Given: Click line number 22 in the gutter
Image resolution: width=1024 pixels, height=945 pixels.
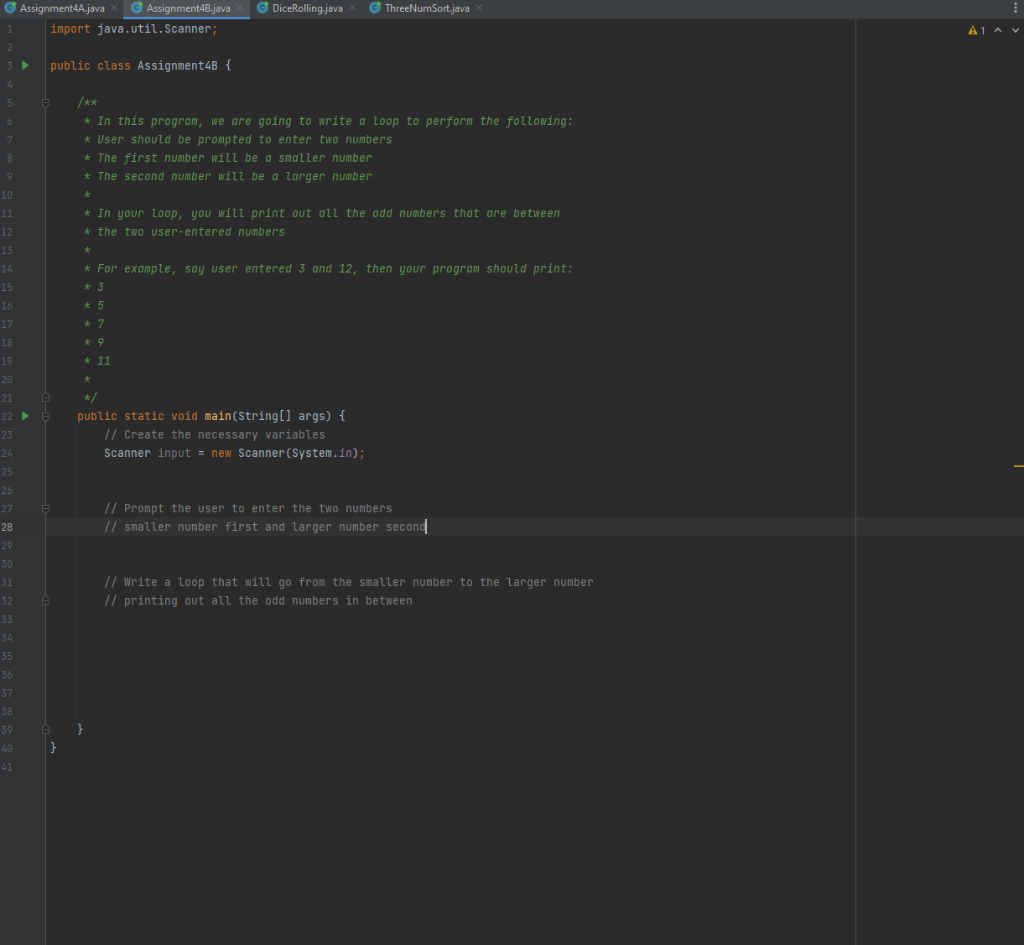Looking at the screenshot, I should tap(9, 415).
